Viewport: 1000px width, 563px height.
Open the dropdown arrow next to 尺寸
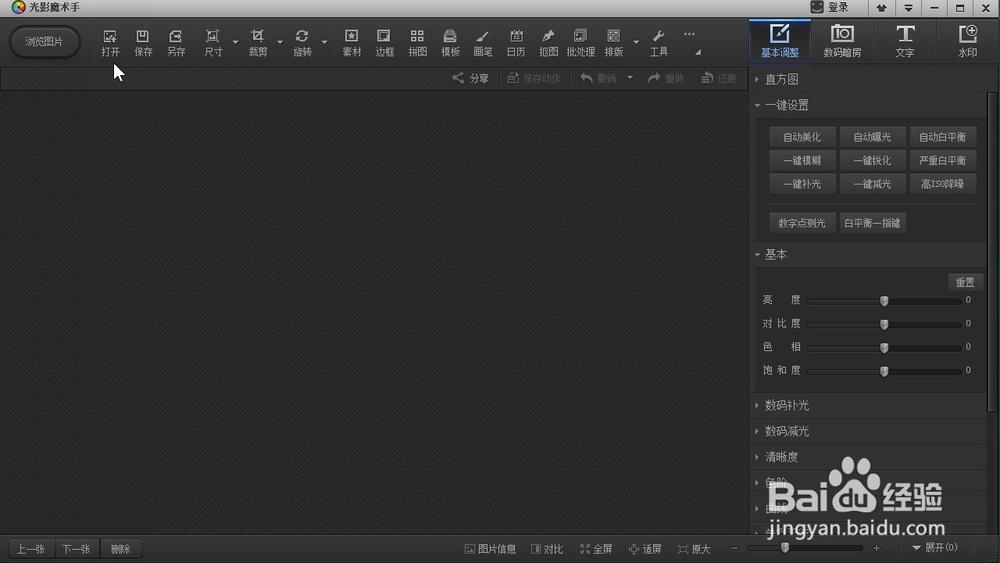click(235, 42)
